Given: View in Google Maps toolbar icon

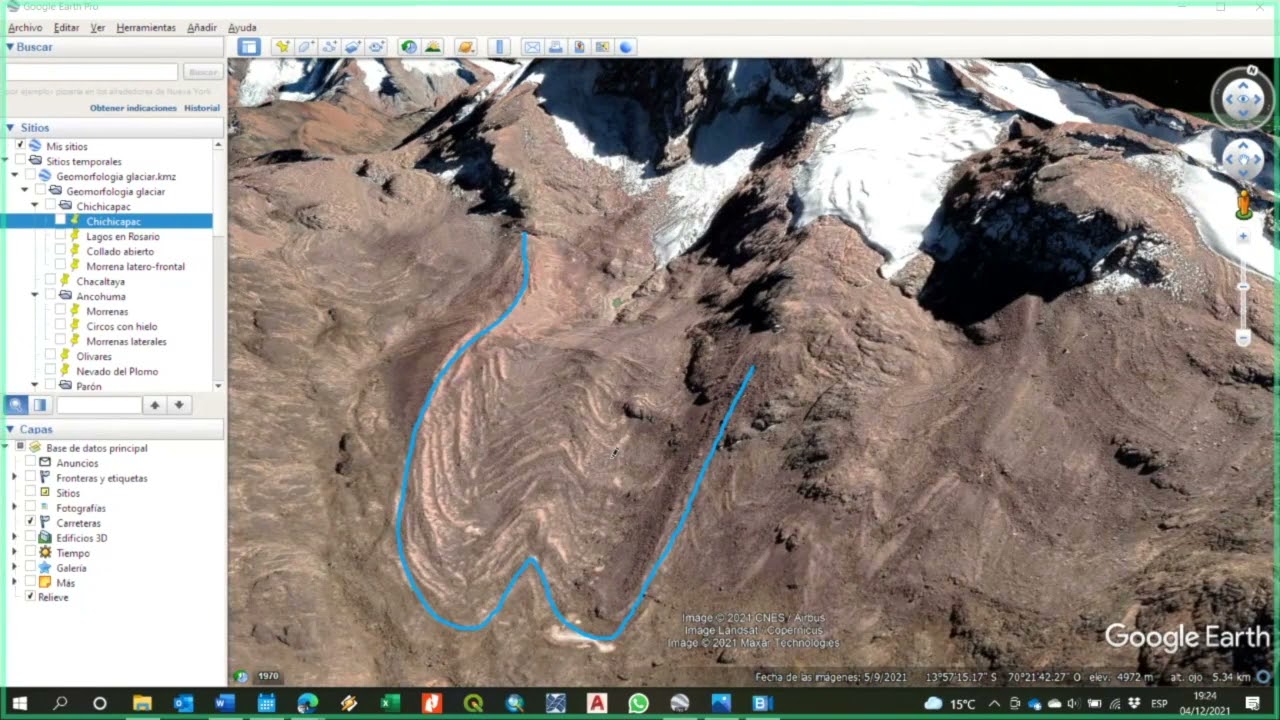Looking at the screenshot, I should click(602, 47).
